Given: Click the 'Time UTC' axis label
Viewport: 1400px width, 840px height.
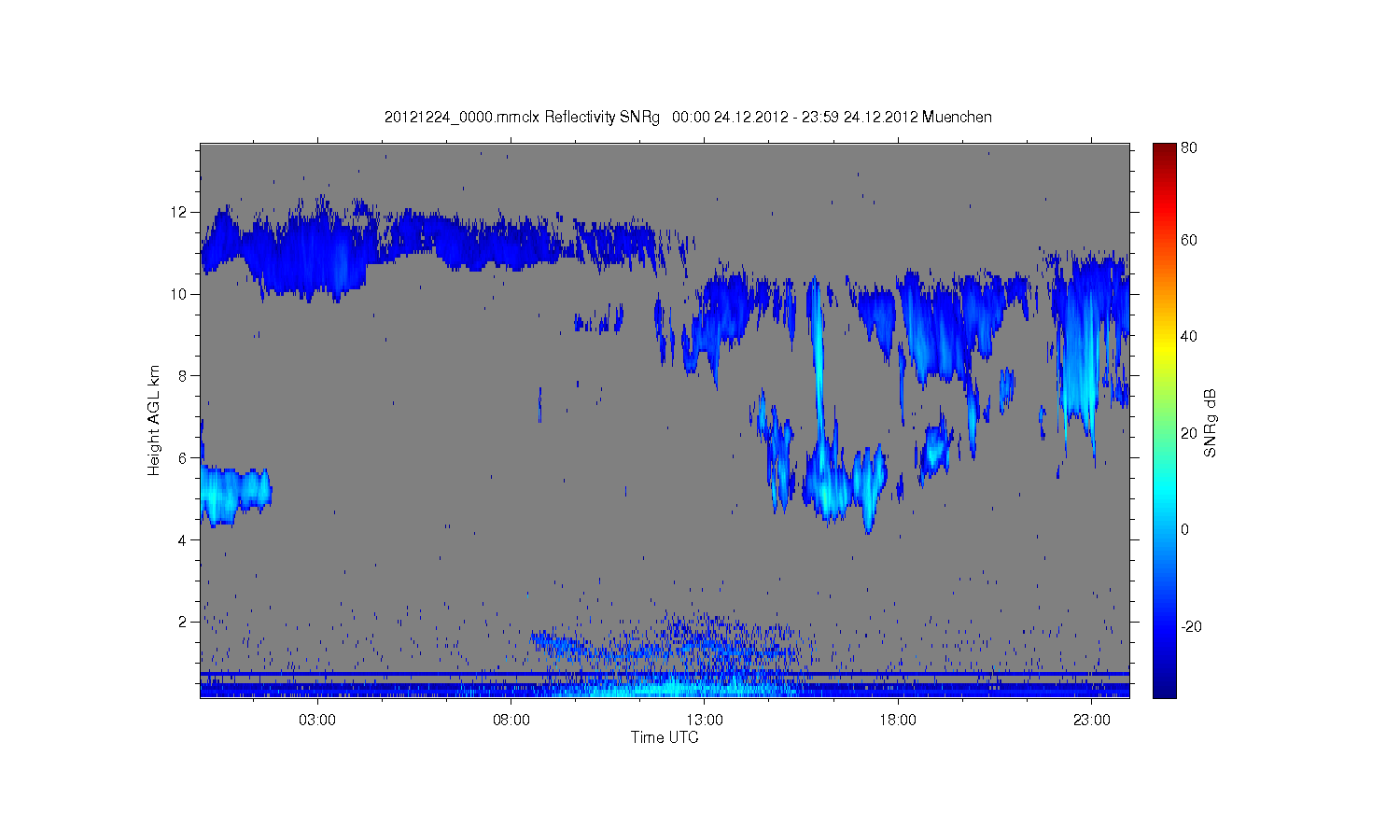Looking at the screenshot, I should coord(665,737).
